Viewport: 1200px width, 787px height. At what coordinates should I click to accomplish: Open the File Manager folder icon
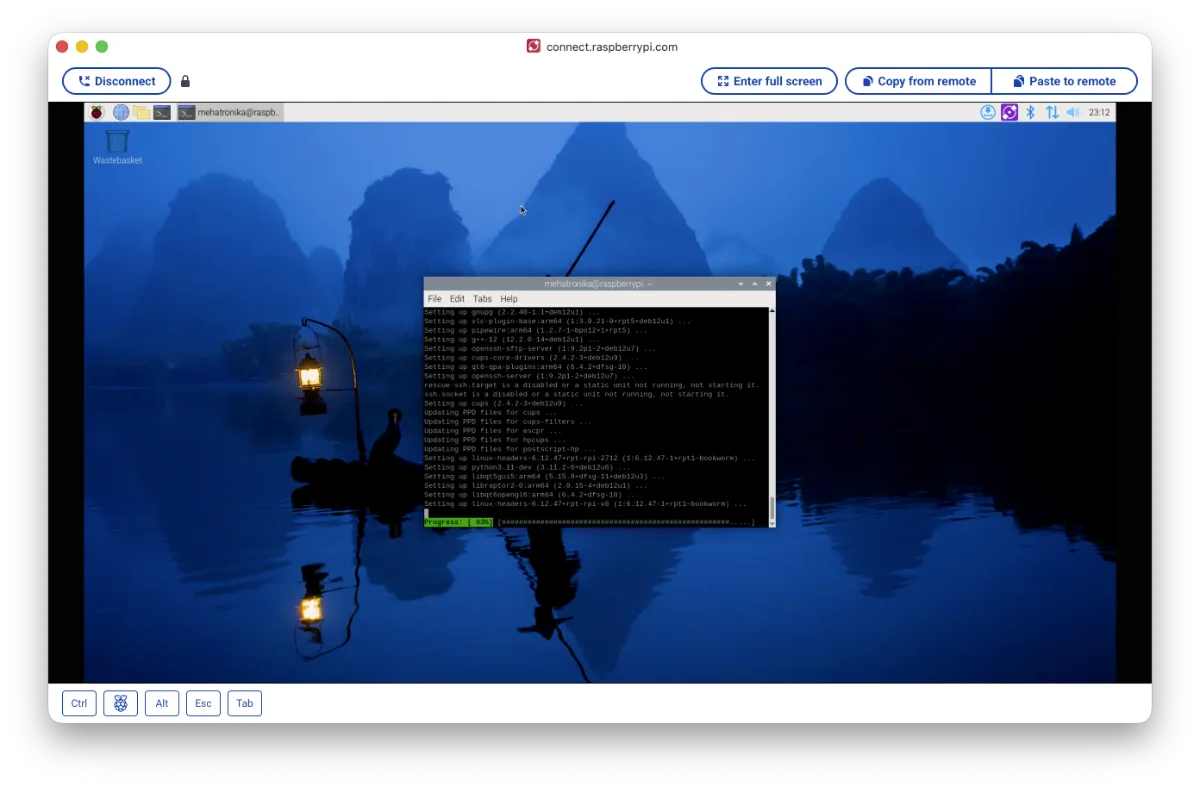click(141, 112)
